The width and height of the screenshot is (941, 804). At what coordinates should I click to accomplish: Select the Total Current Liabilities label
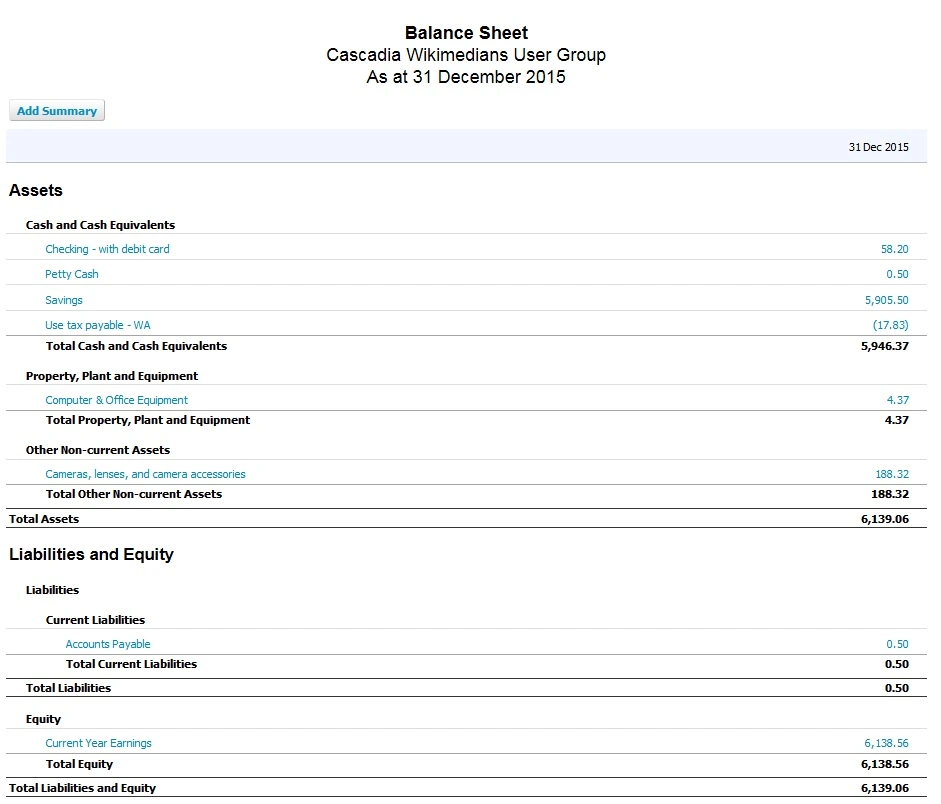pos(131,664)
